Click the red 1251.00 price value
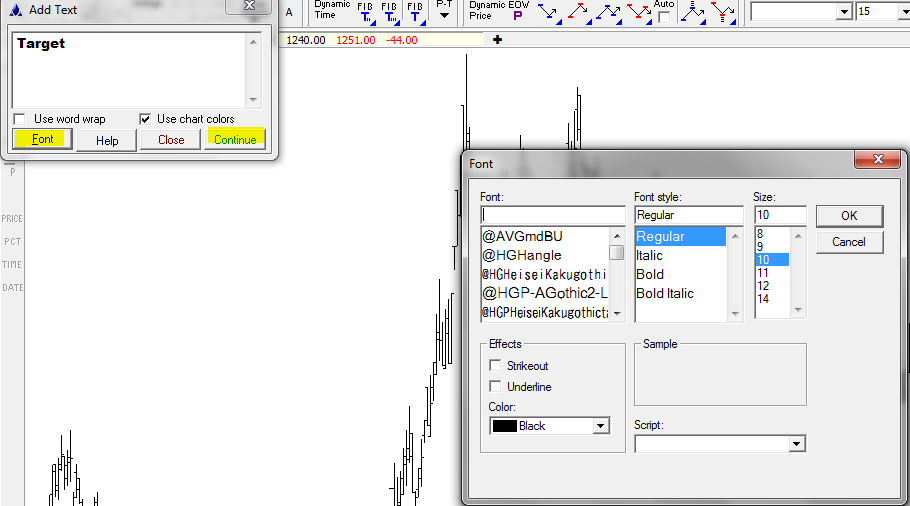The image size is (910, 506). click(x=356, y=40)
